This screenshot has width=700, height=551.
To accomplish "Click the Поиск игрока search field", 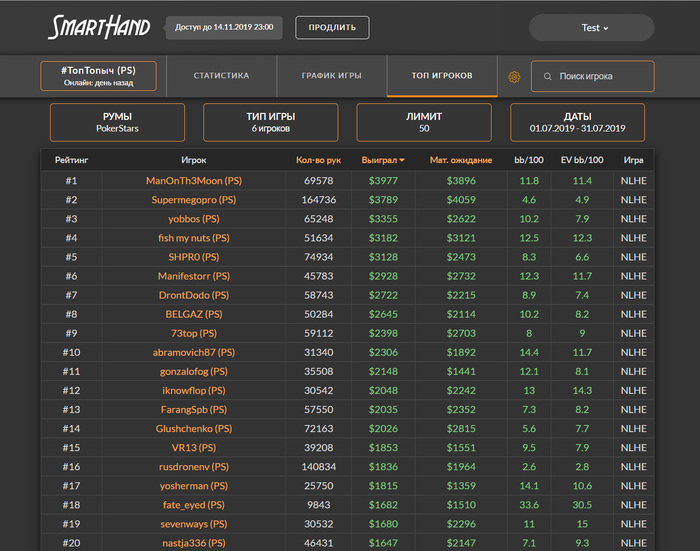I will [592, 76].
